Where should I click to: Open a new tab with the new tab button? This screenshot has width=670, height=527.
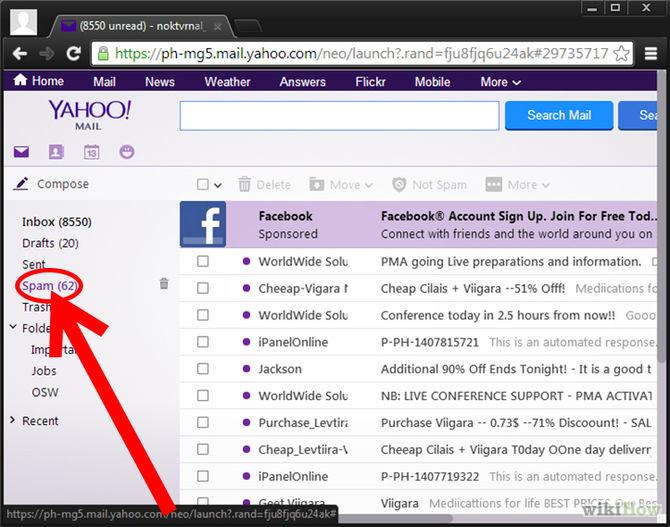pyautogui.click(x=248, y=26)
